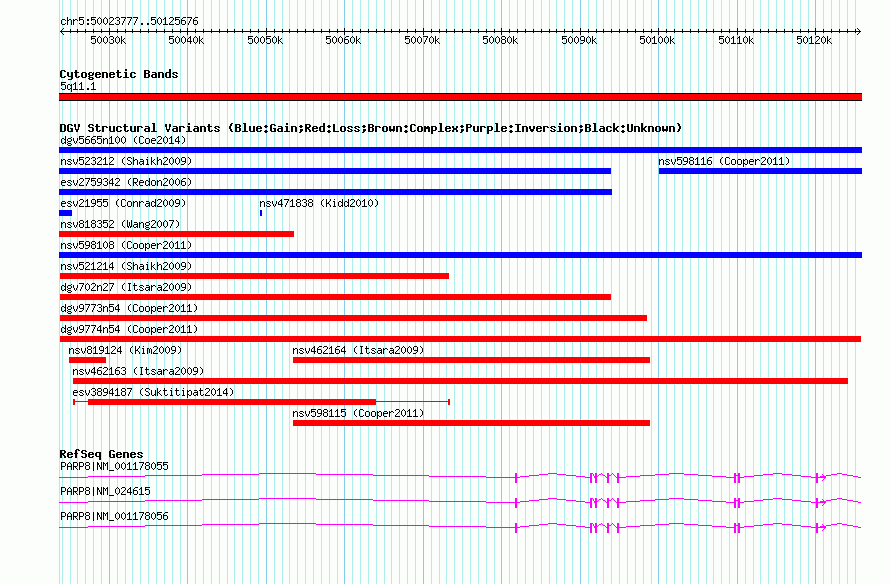Open variant nsv462164 (Itsara2009) label
890x584 pixels.
click(358, 350)
